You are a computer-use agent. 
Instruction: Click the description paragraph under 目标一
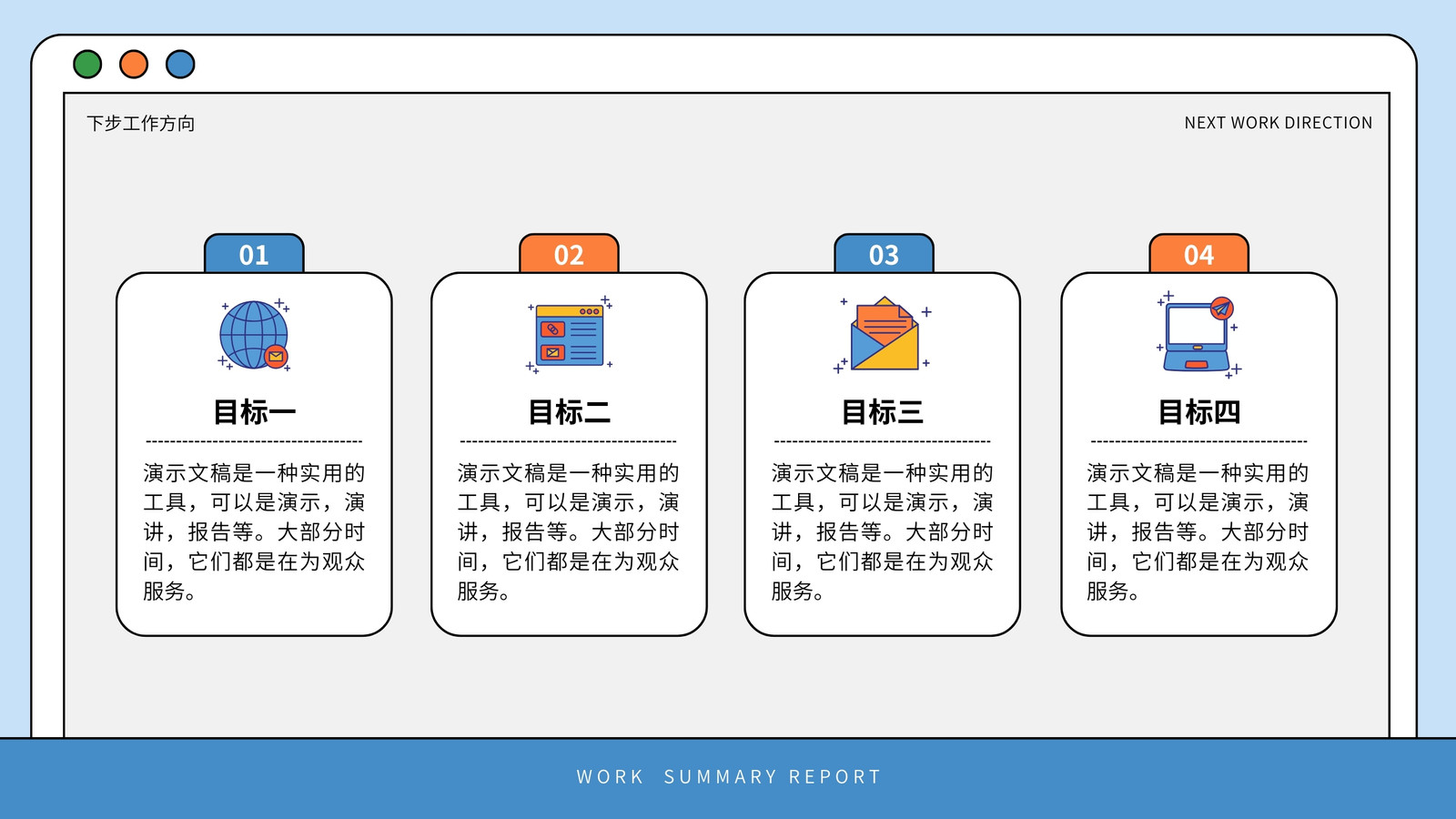pyautogui.click(x=254, y=532)
